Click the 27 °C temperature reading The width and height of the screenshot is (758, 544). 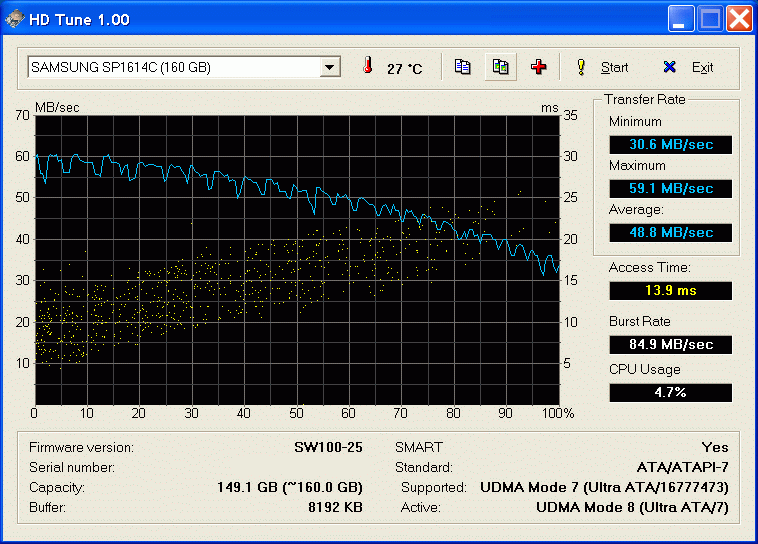[x=404, y=69]
